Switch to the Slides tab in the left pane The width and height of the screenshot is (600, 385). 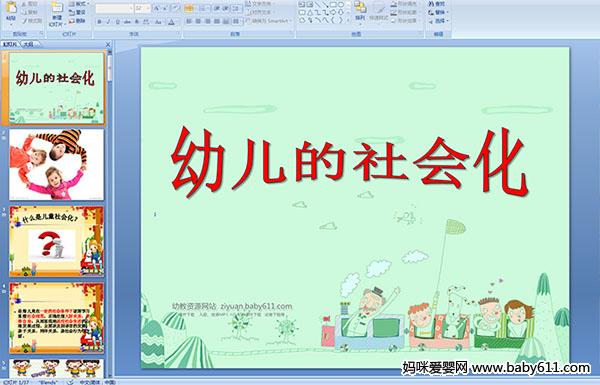pos(10,44)
